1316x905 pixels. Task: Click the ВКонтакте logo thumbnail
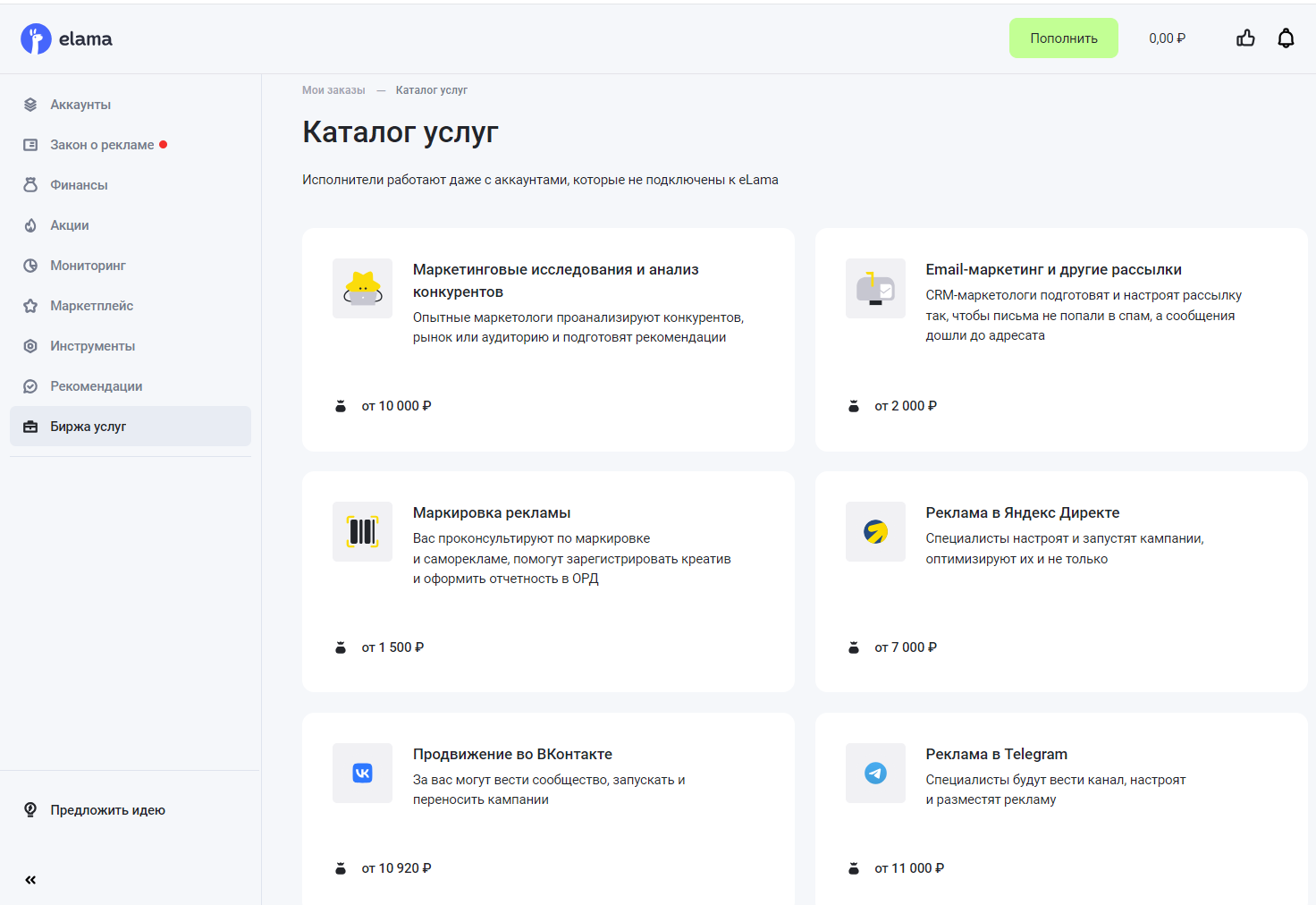[362, 773]
